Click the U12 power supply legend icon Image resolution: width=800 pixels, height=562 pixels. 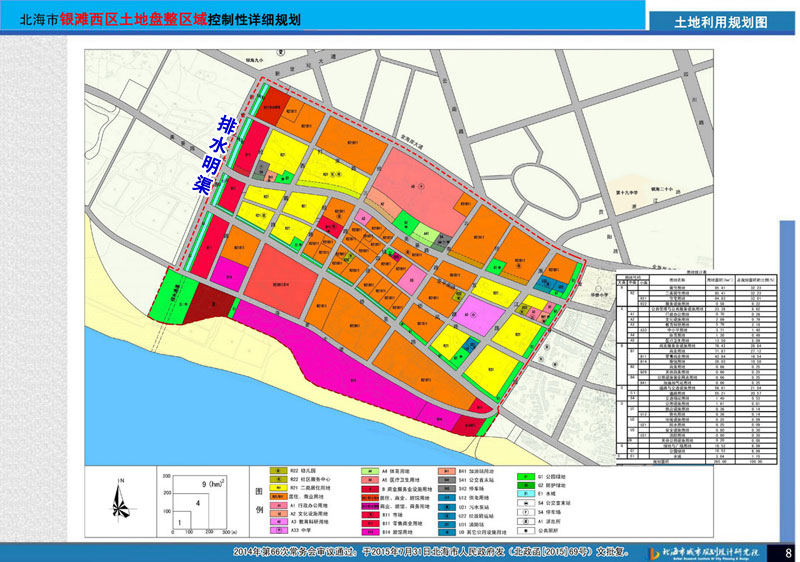coord(446,497)
